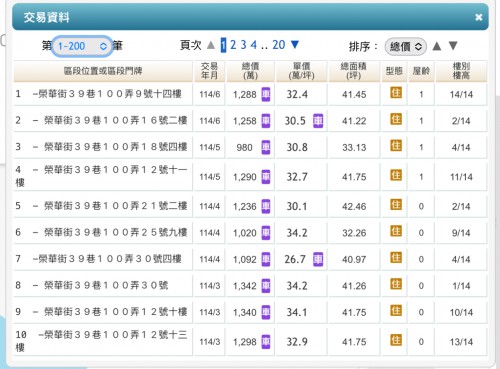
Task: Select address 榮華街39巷100弄18號四樓
Action: 115,147
